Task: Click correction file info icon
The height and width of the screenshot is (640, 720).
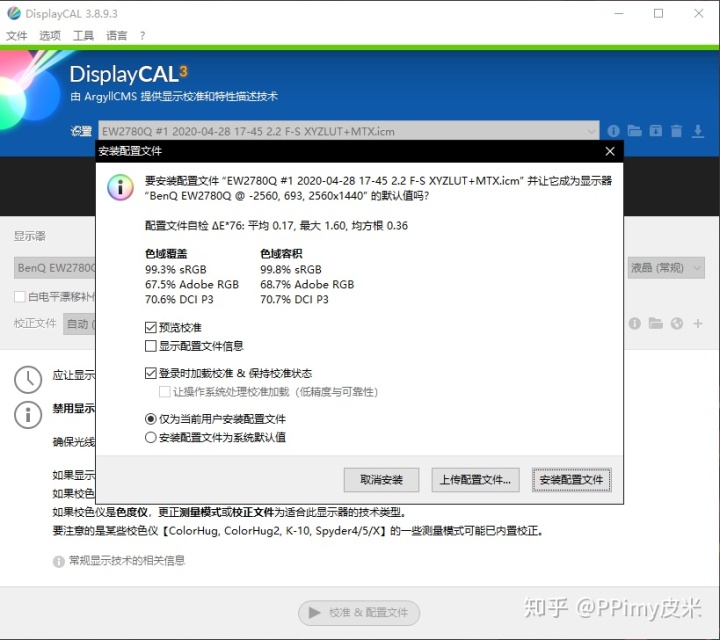Action: tap(635, 324)
